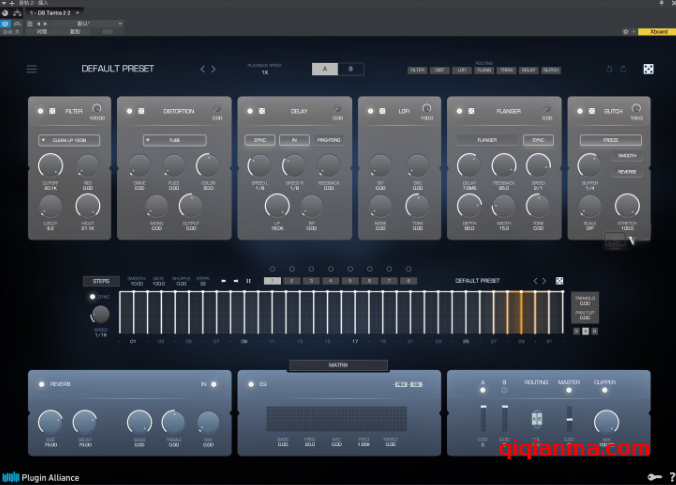Click the Master volume fader

(x=569, y=418)
